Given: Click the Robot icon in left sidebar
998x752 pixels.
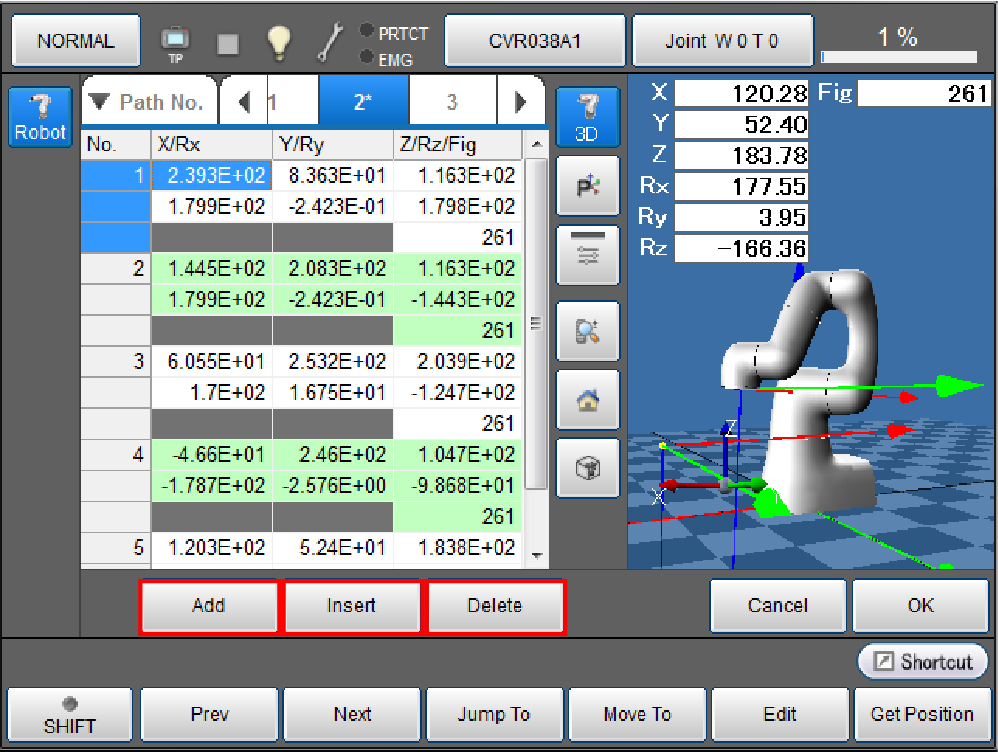Looking at the screenshot, I should click(x=40, y=117).
